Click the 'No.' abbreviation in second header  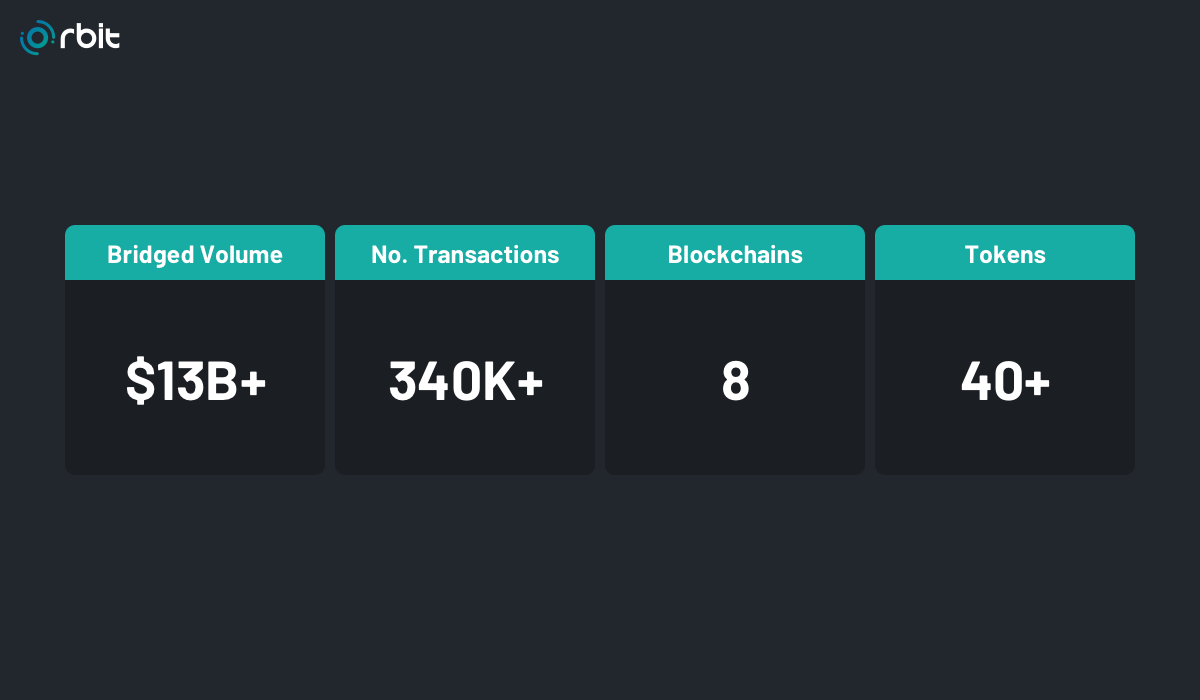pyautogui.click(x=389, y=254)
